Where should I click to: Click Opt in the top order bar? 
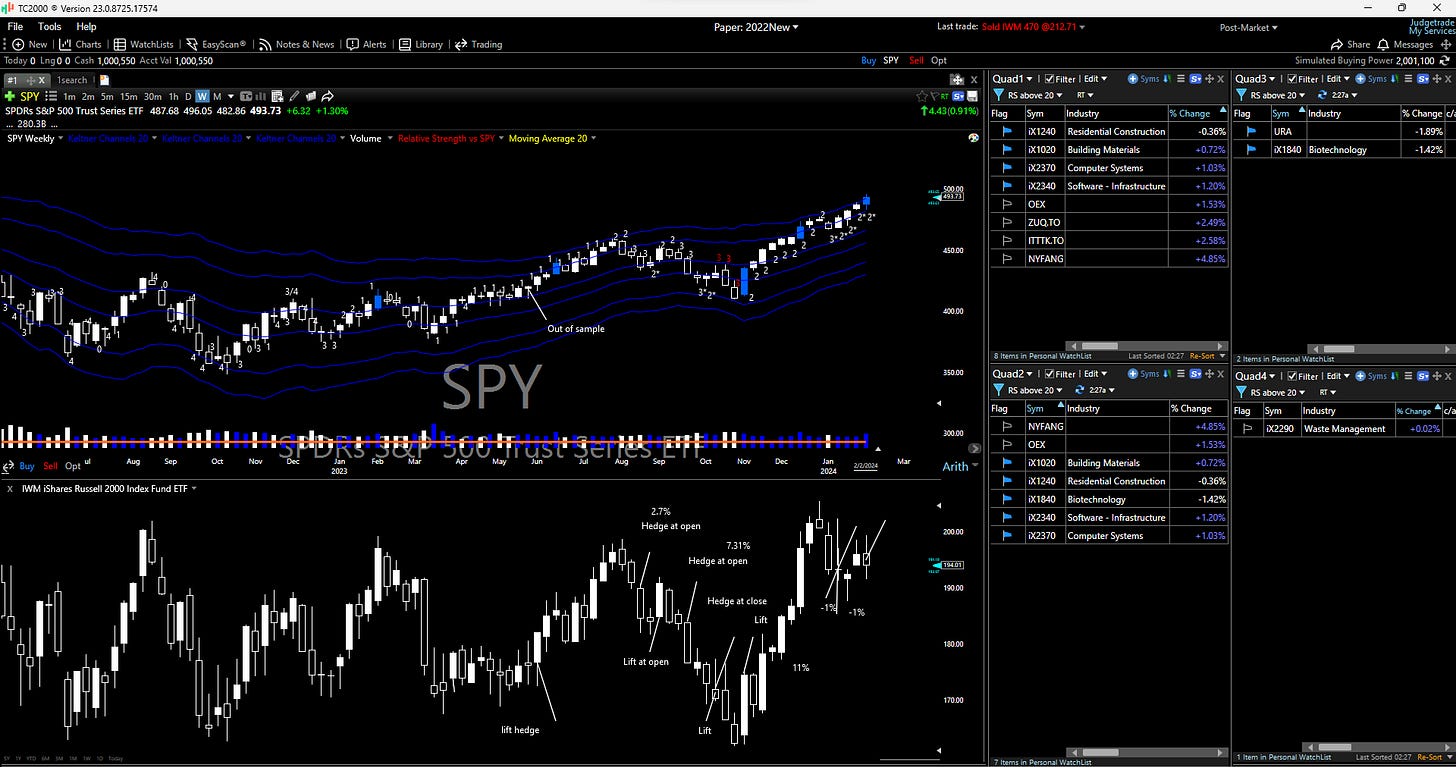(x=939, y=60)
